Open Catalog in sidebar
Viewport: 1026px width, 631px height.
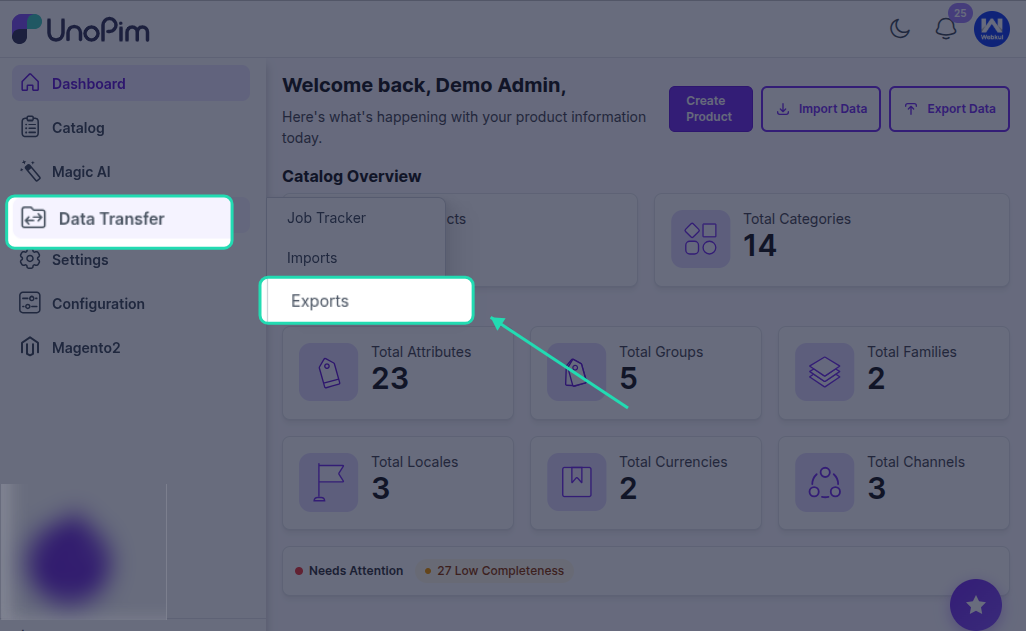pyautogui.click(x=131, y=128)
